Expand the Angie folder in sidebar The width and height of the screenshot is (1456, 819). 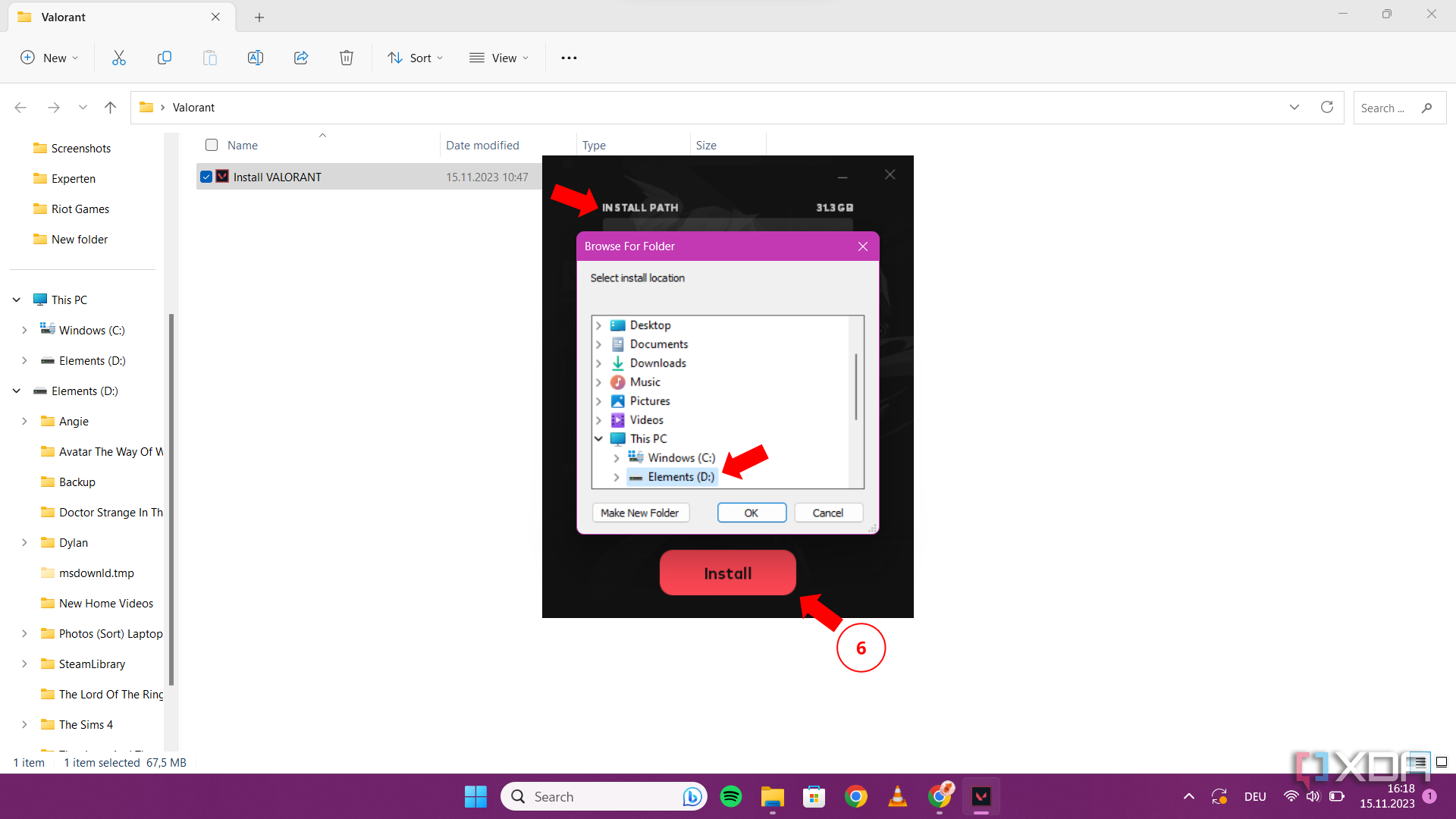pyautogui.click(x=24, y=421)
